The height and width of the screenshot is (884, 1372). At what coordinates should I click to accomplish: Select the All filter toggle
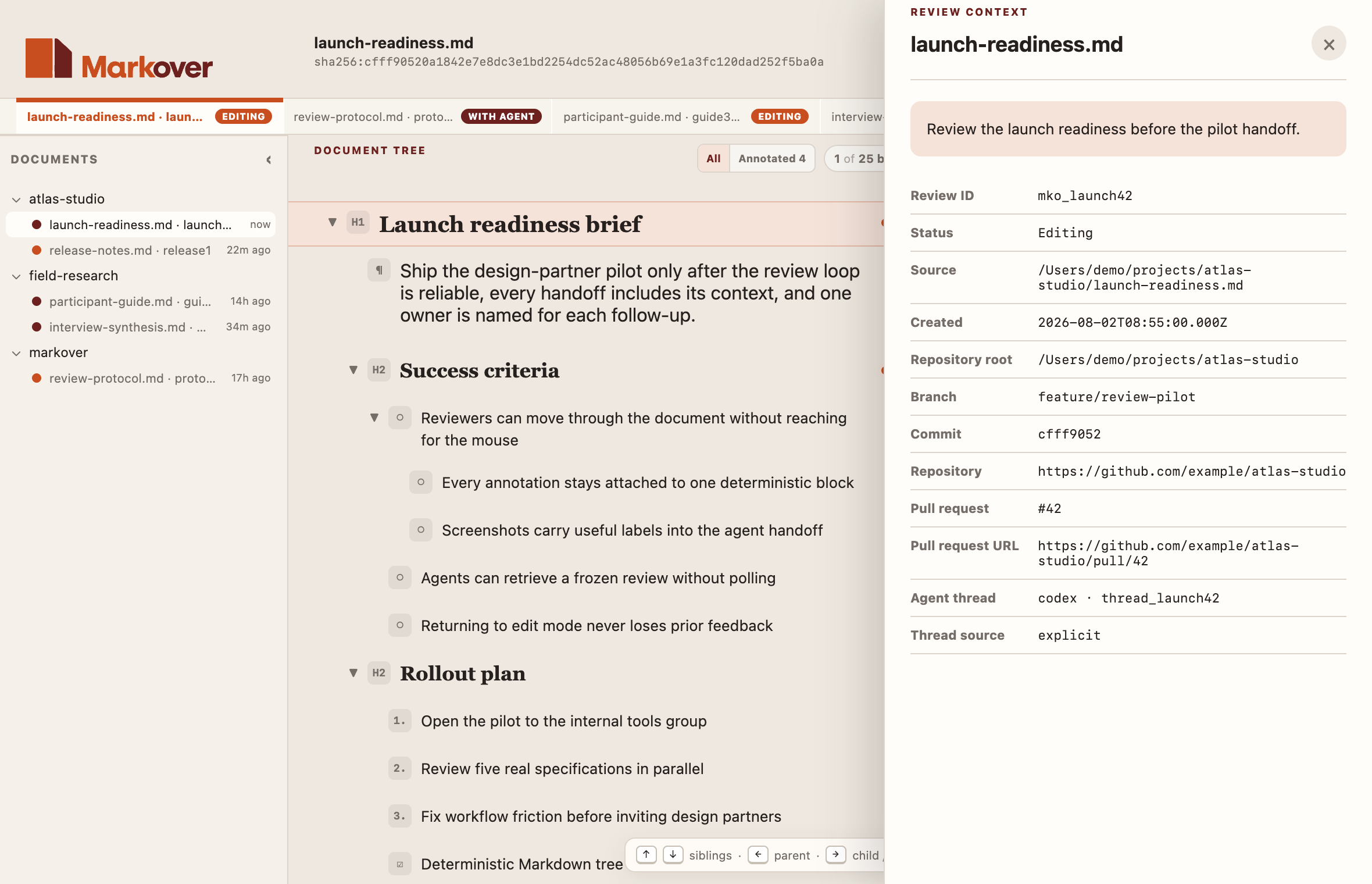point(713,158)
